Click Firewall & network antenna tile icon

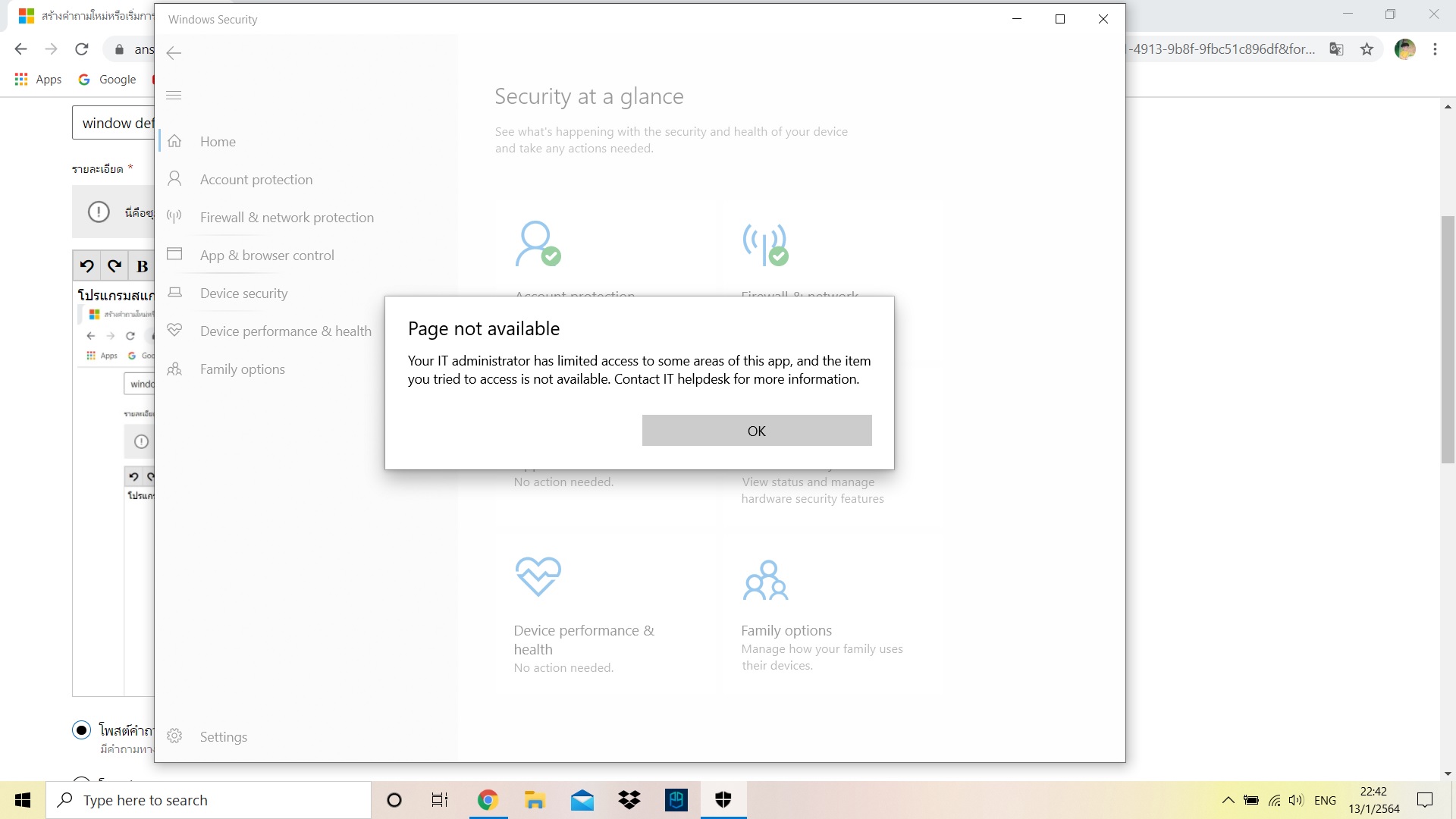click(765, 244)
